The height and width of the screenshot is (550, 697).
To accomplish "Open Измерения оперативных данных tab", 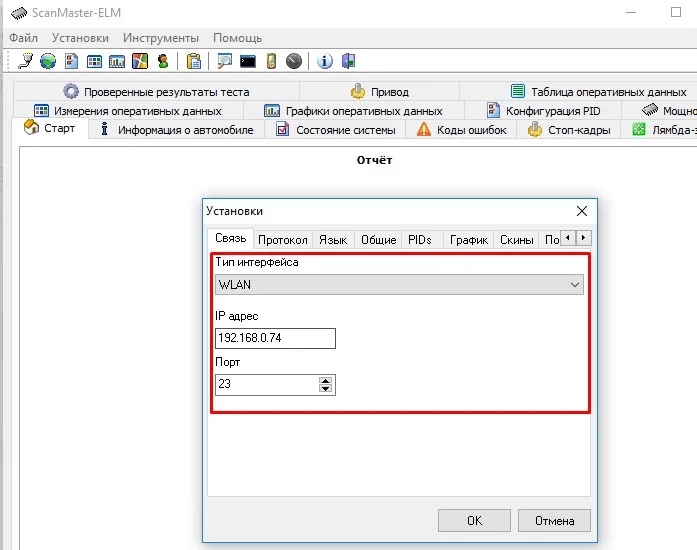I will [x=128, y=111].
